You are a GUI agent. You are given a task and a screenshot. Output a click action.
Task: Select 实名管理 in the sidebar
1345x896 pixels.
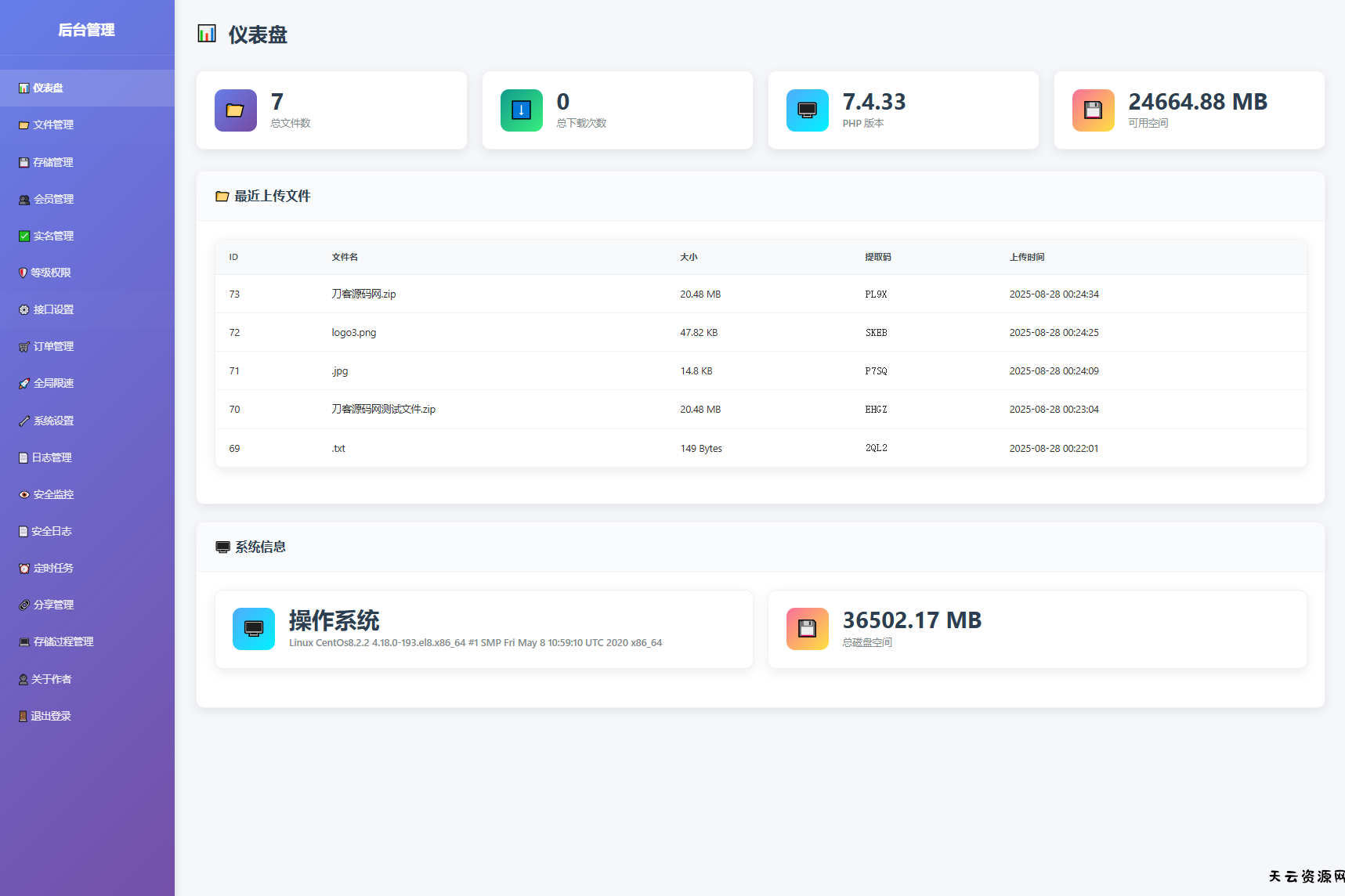click(x=53, y=236)
